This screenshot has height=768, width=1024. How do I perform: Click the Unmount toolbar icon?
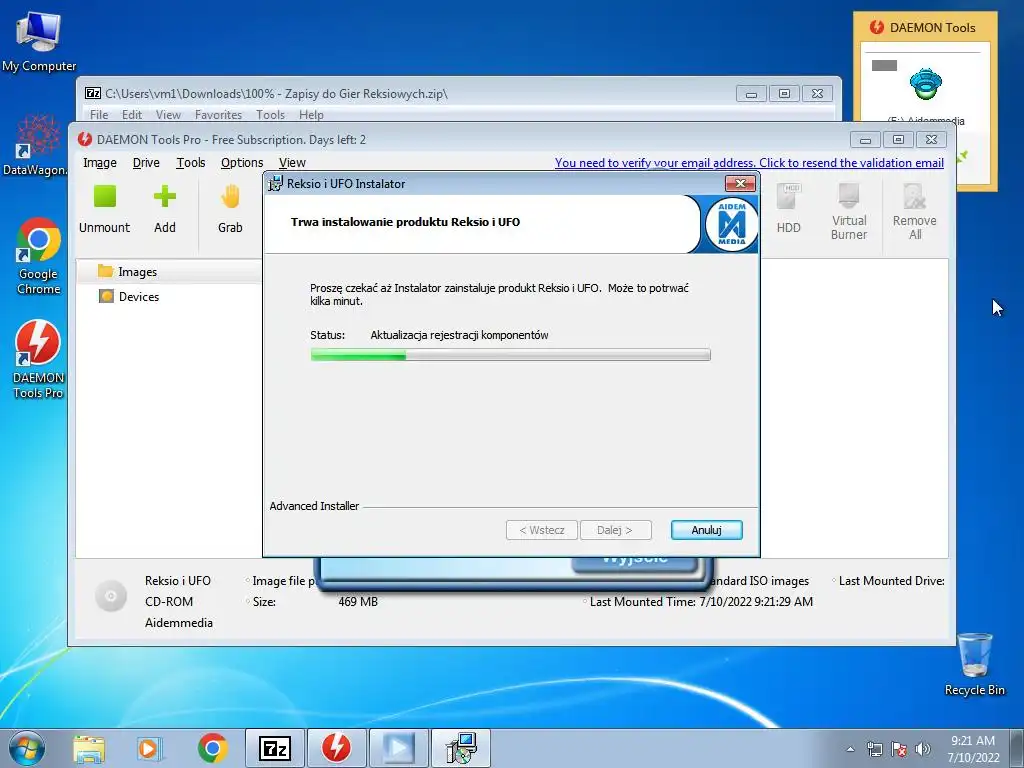tap(104, 209)
